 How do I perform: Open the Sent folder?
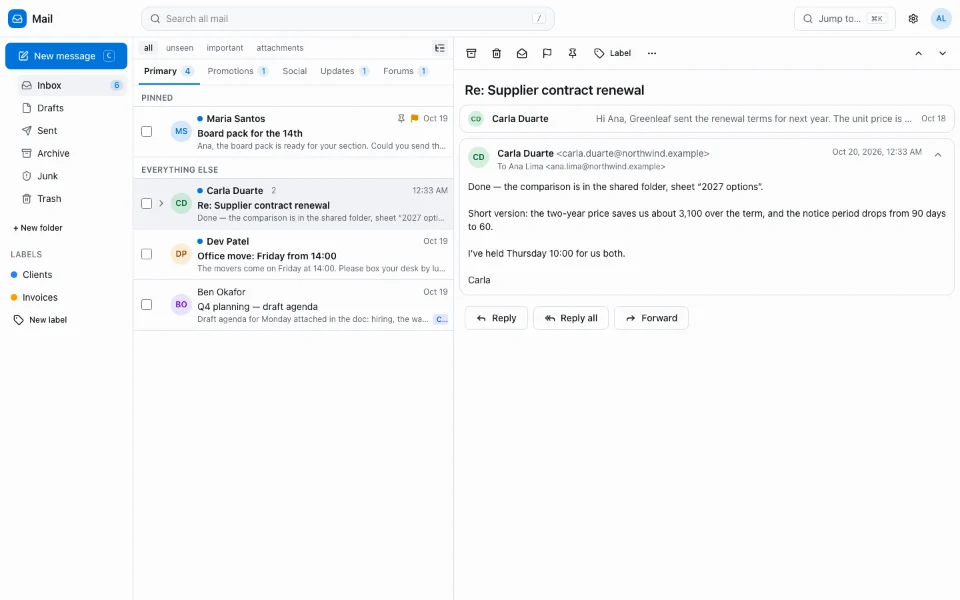click(71, 130)
